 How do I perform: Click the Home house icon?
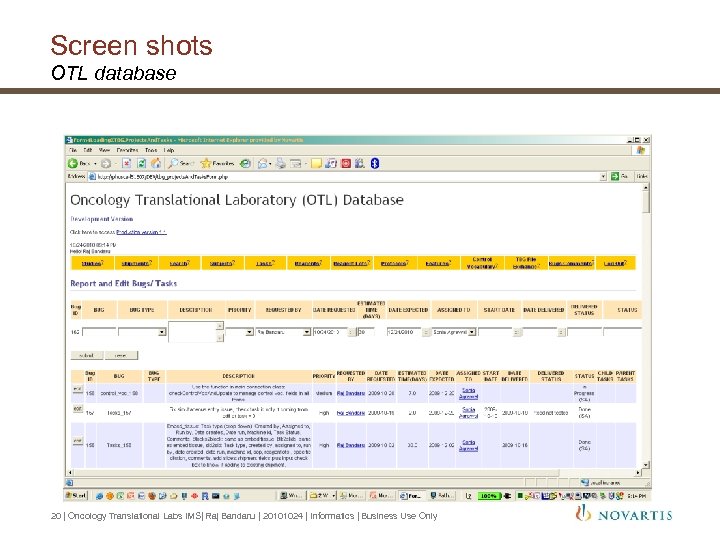click(156, 163)
